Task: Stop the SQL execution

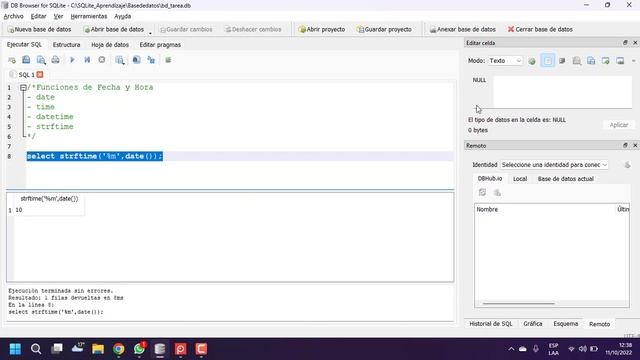Action: [x=102, y=60]
